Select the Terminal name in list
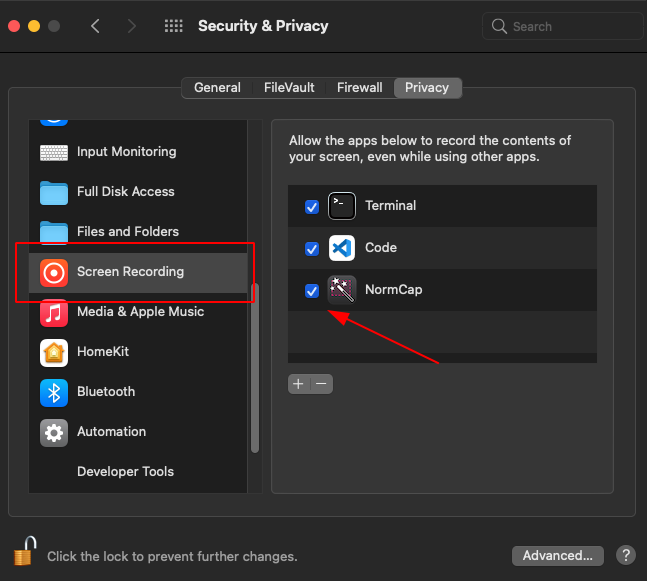The image size is (647, 581). (x=390, y=206)
